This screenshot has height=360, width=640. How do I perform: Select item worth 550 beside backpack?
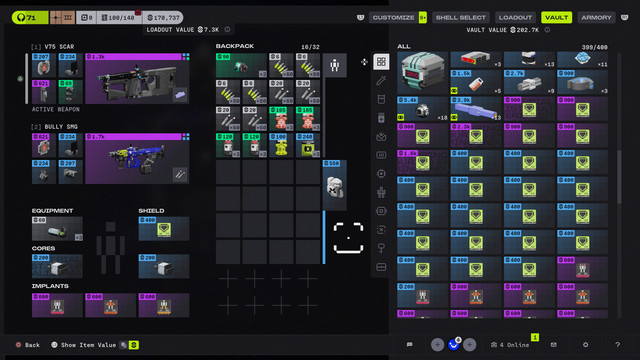pyautogui.click(x=335, y=185)
